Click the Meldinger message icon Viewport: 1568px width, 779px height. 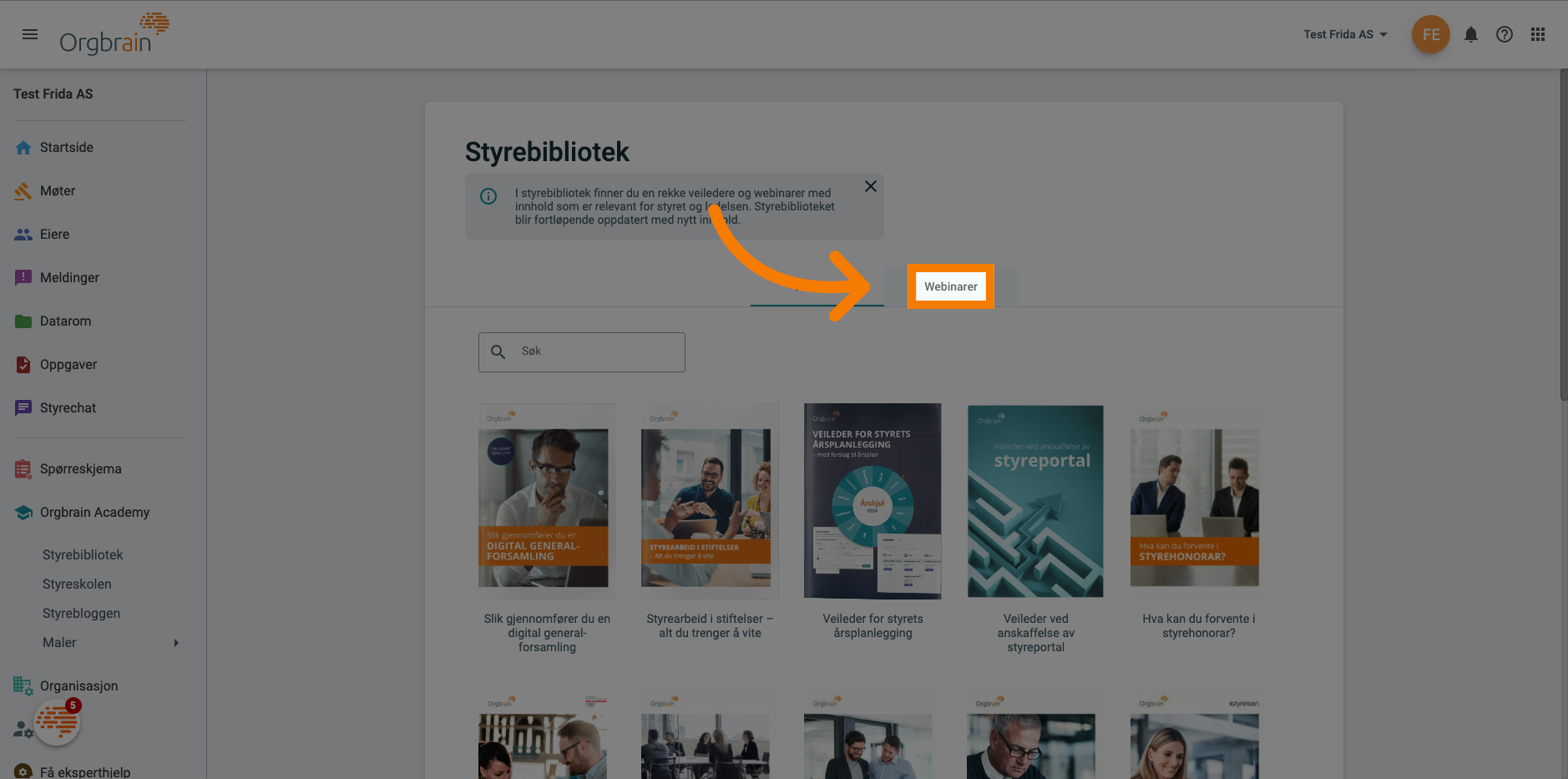pos(23,278)
